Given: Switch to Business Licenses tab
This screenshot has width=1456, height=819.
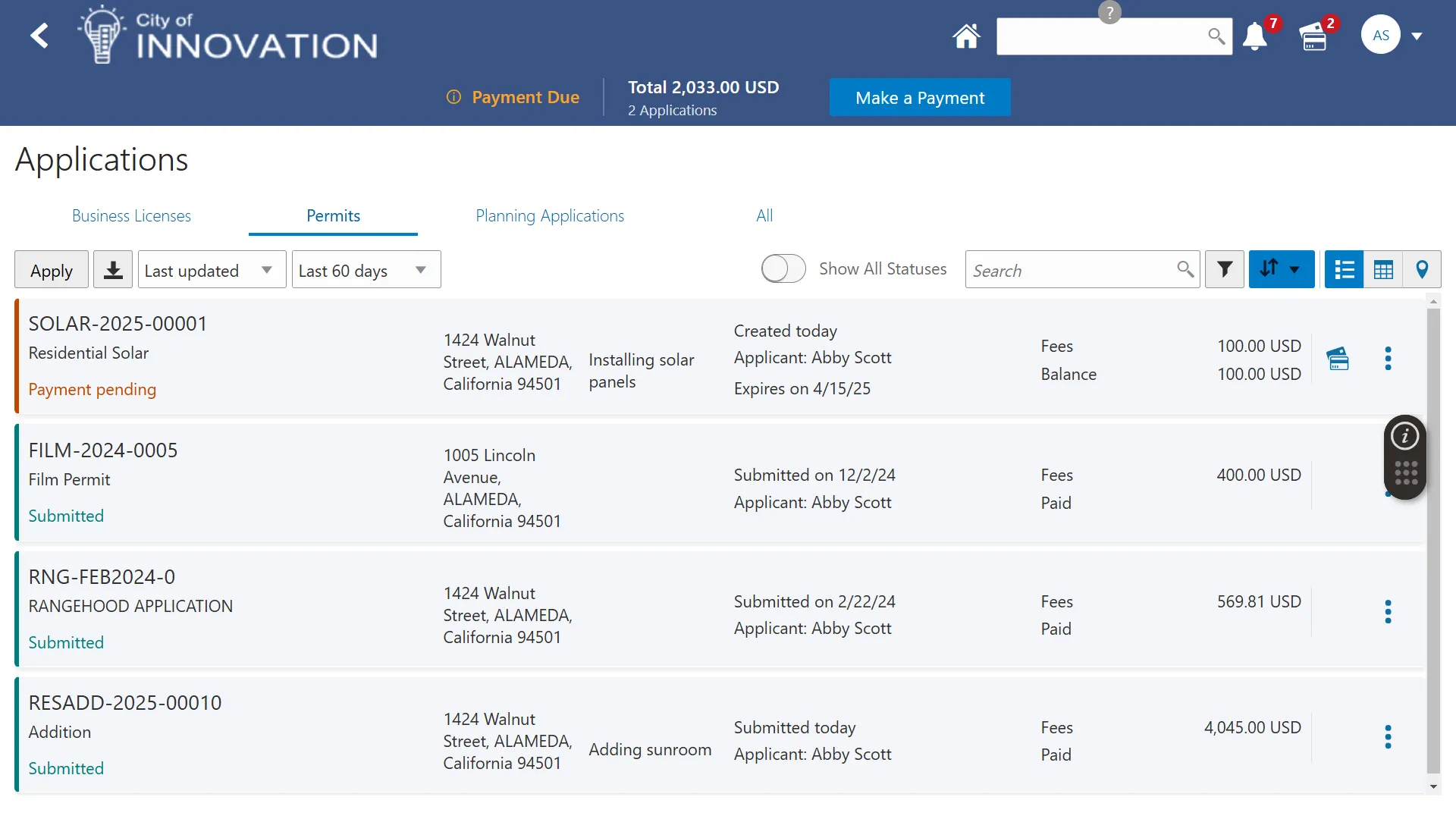Looking at the screenshot, I should pyautogui.click(x=131, y=216).
